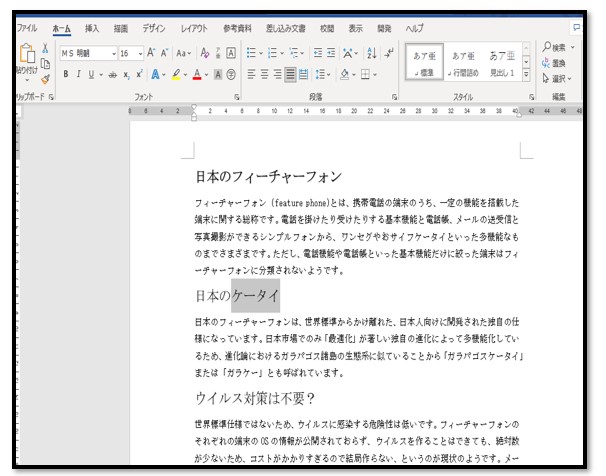
Task: Apply red font color
Action: (x=197, y=74)
